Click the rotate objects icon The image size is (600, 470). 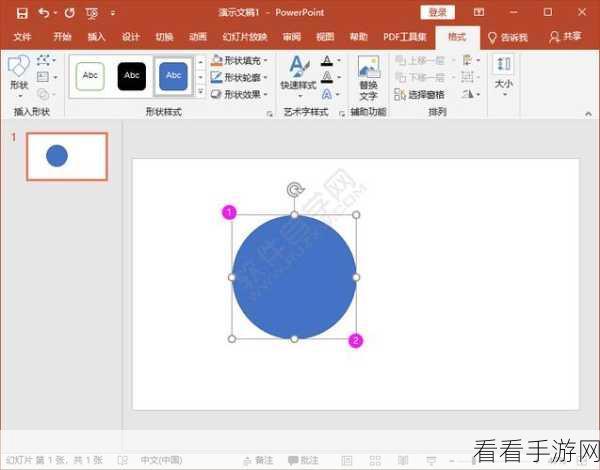point(470,94)
